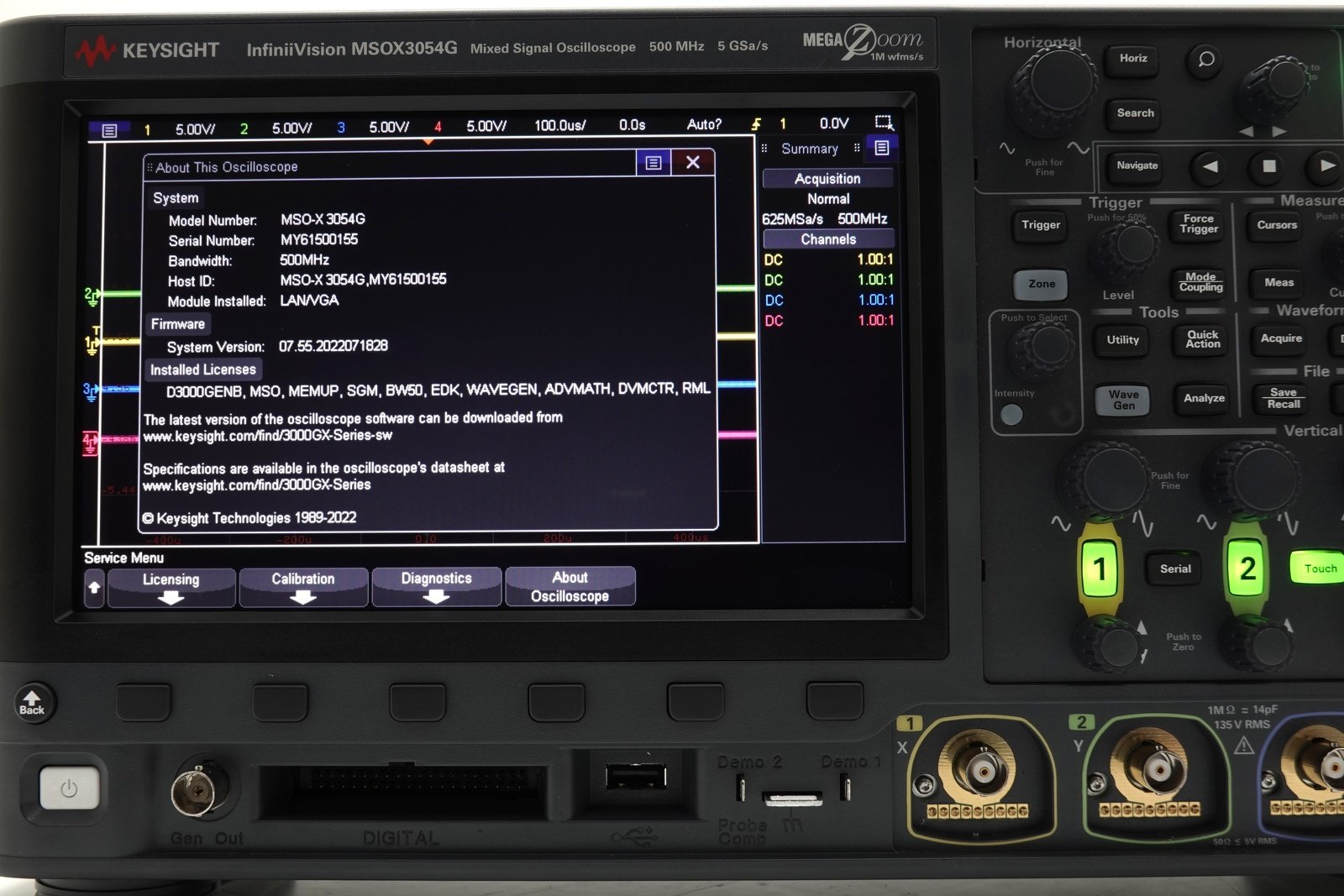Push the Save Recall button
Viewport: 1344px width, 896px height.
click(x=1284, y=399)
